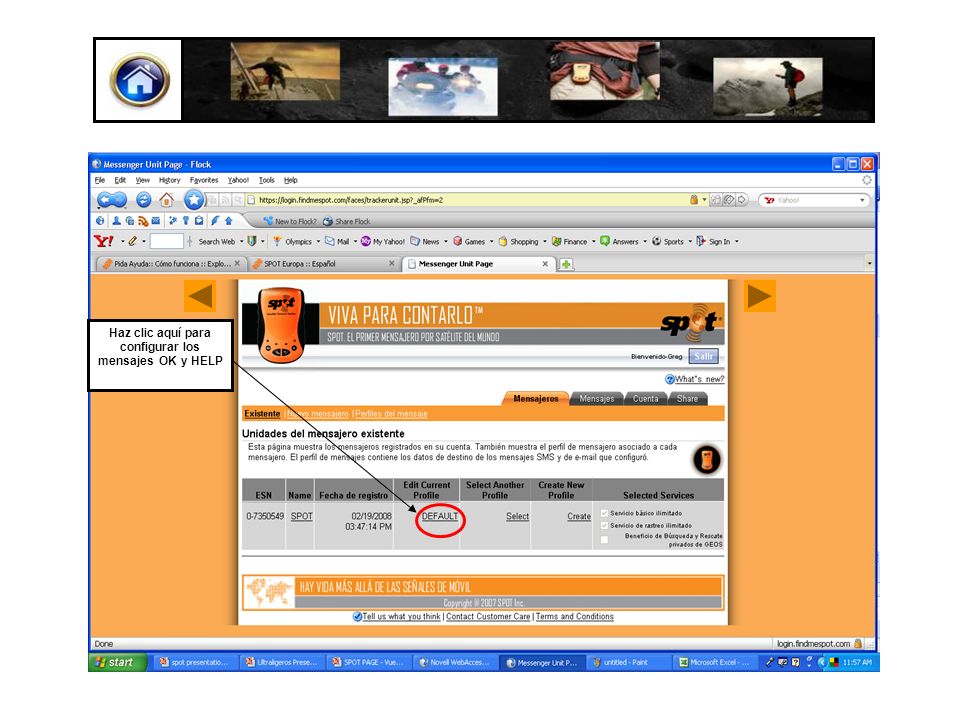Close the Pida Ayuda browser tab
This screenshot has height=720, width=960.
click(x=237, y=263)
